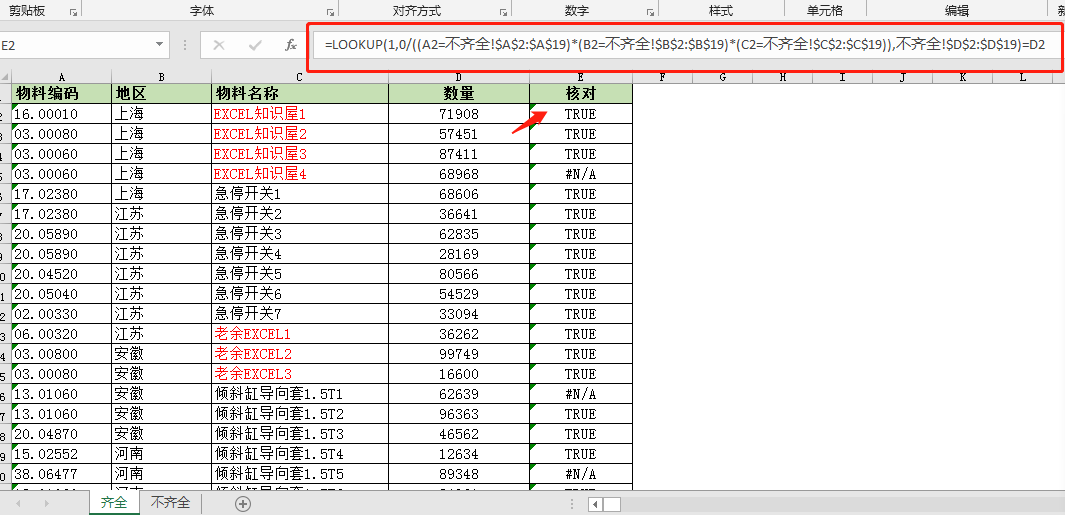Screen dimensions: 1065x515
Task: Select quantity cell 87411
Action: click(459, 154)
